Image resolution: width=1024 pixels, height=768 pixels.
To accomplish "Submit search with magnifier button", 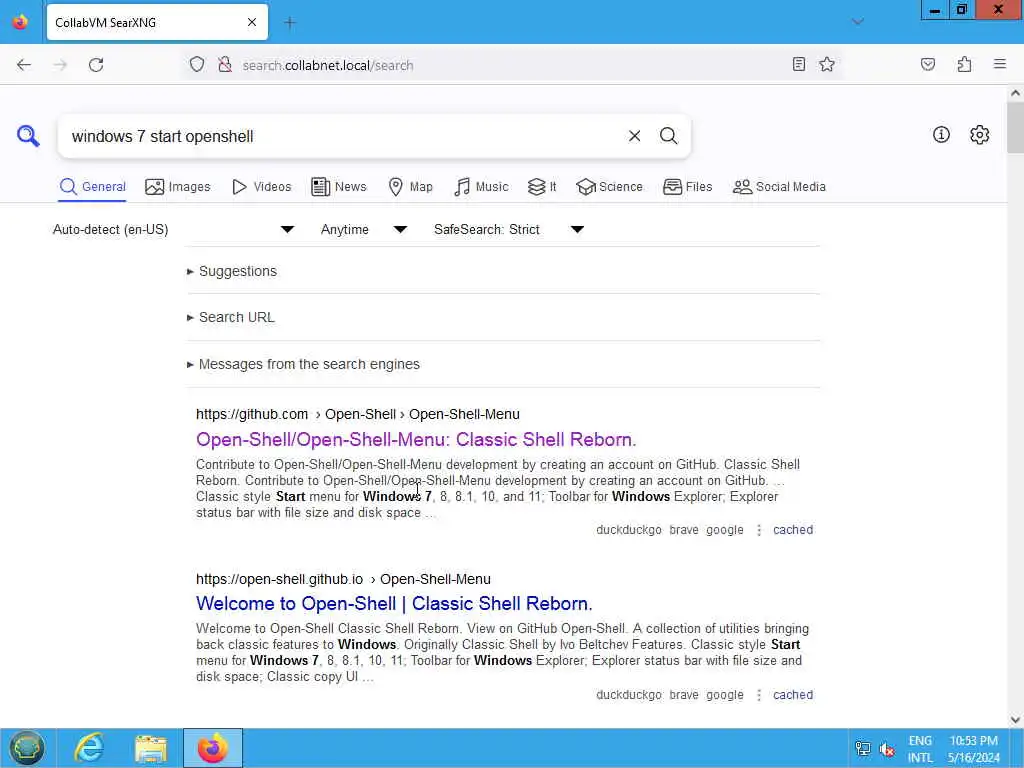I will point(669,136).
